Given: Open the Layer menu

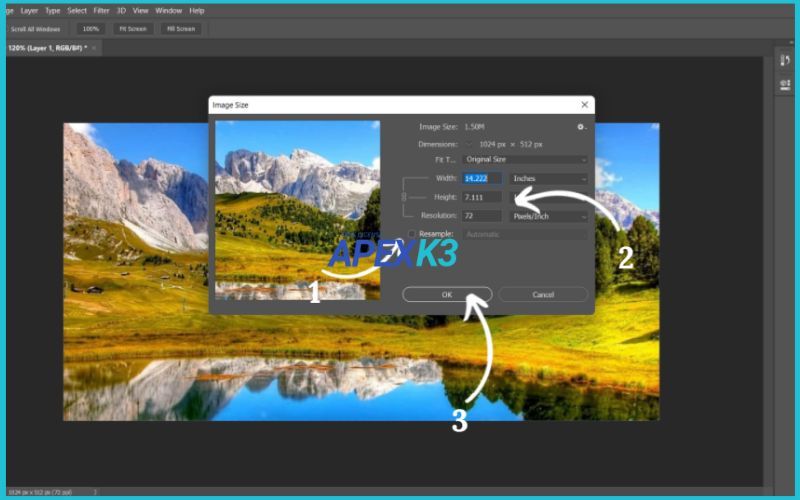Looking at the screenshot, I should click(x=29, y=10).
